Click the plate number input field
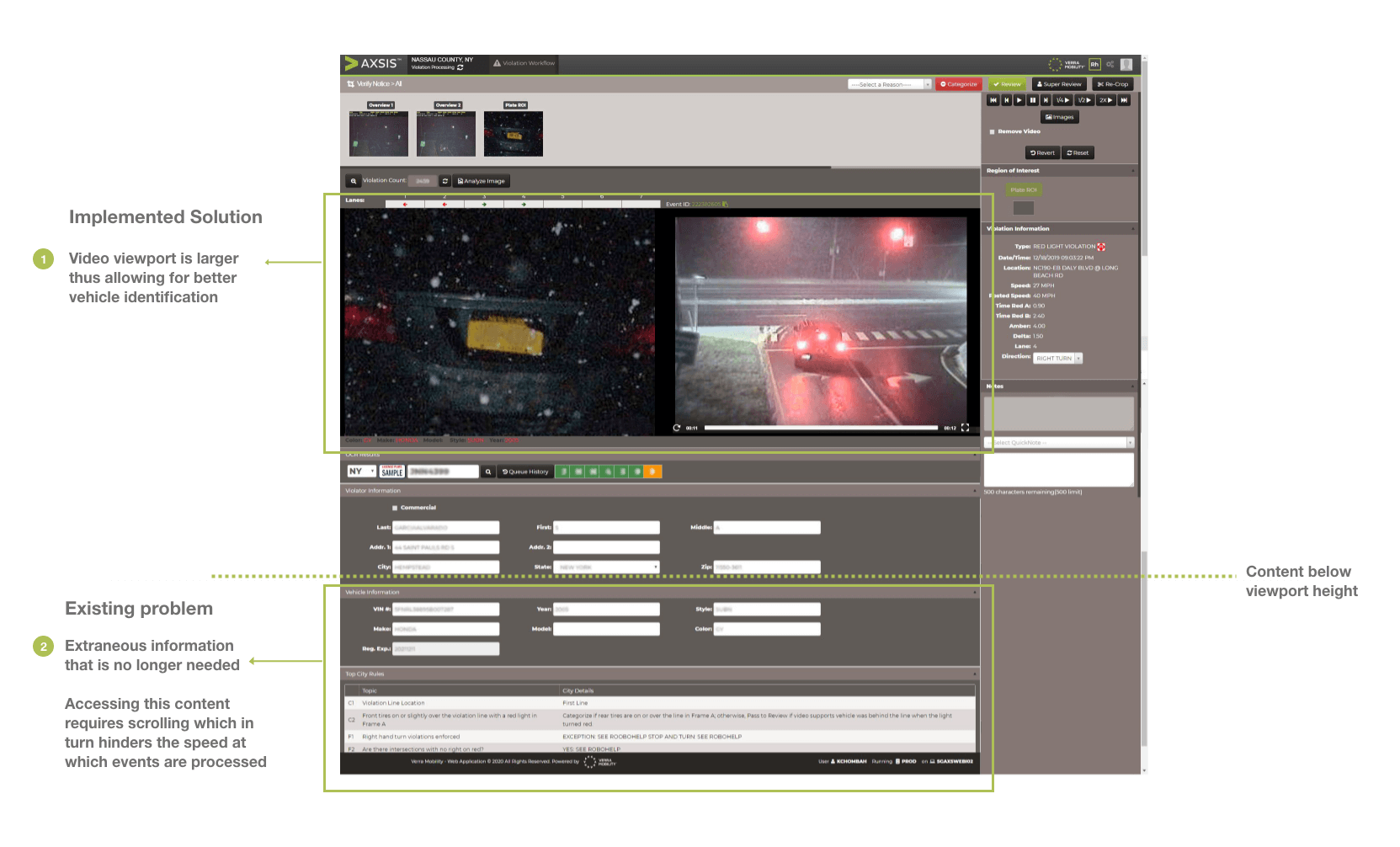 (443, 471)
